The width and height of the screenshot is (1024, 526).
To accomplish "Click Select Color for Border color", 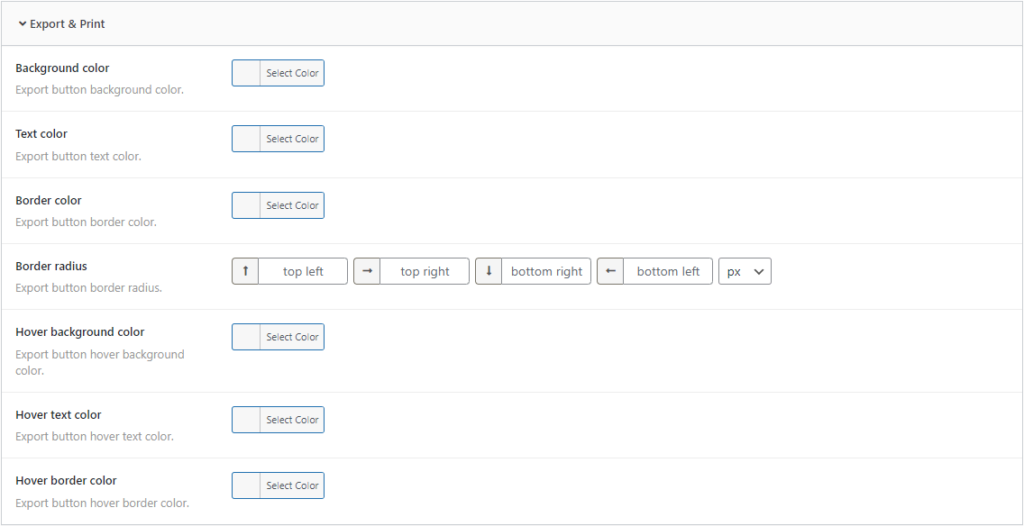I will click(x=292, y=205).
